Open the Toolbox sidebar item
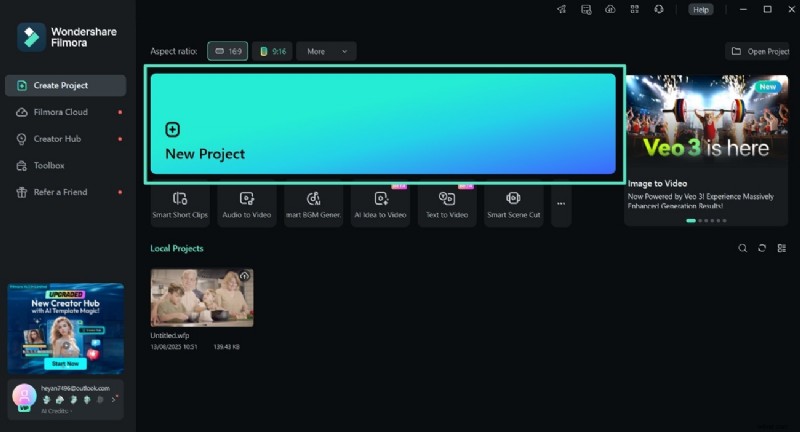This screenshot has width=800, height=432. 49,165
